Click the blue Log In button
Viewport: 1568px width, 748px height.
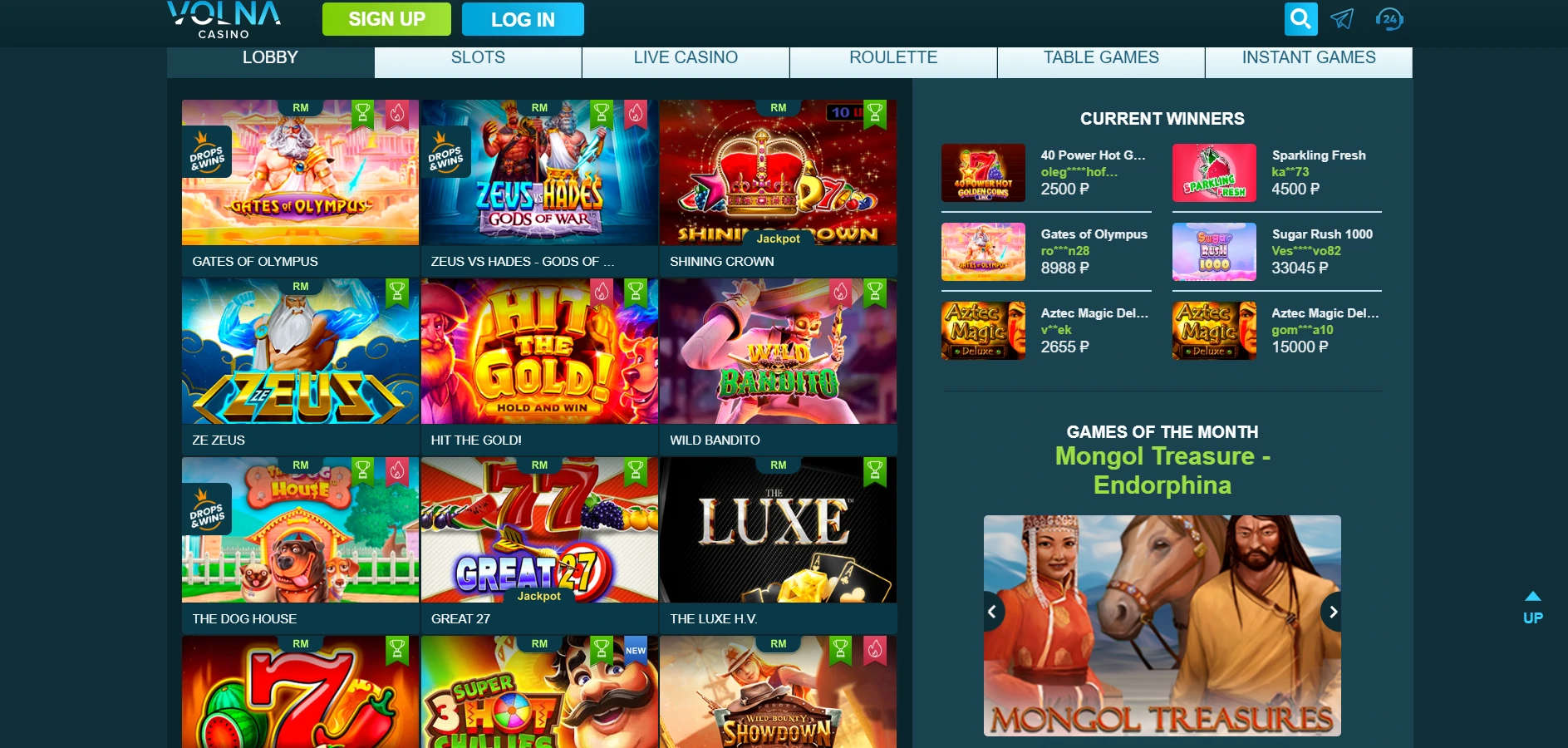click(x=523, y=19)
